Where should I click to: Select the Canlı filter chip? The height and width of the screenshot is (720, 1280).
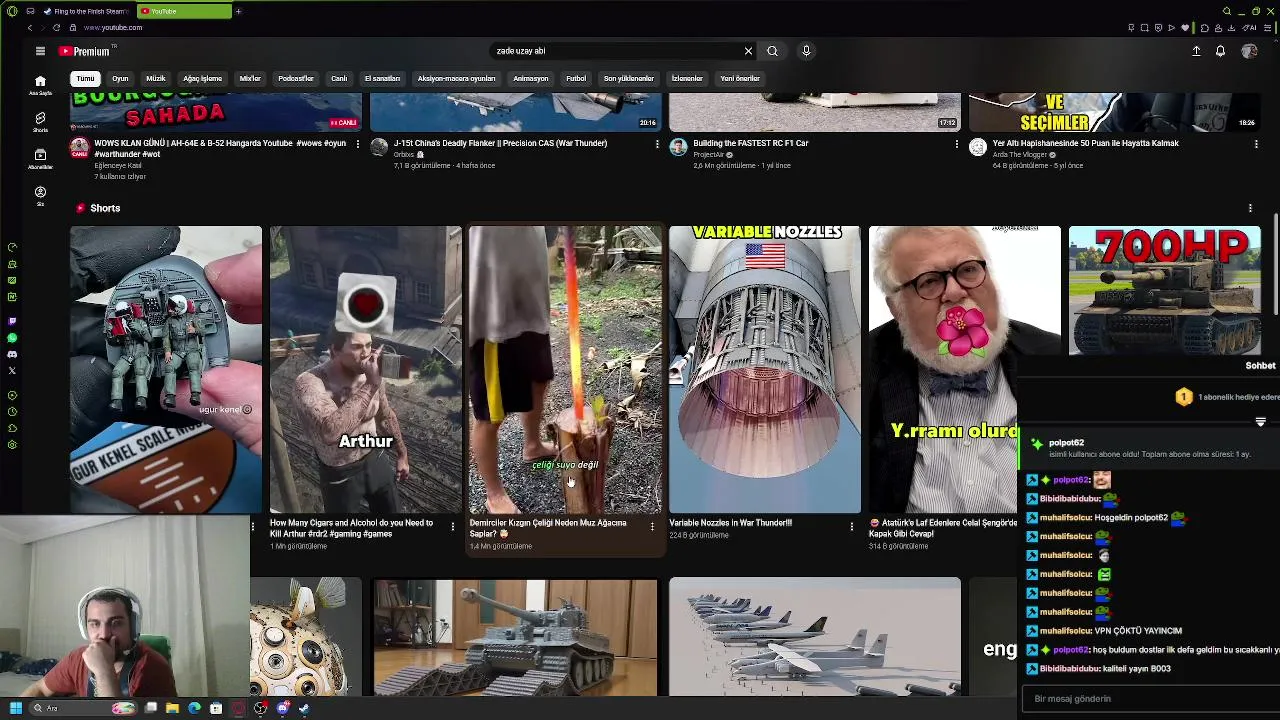[x=339, y=78]
